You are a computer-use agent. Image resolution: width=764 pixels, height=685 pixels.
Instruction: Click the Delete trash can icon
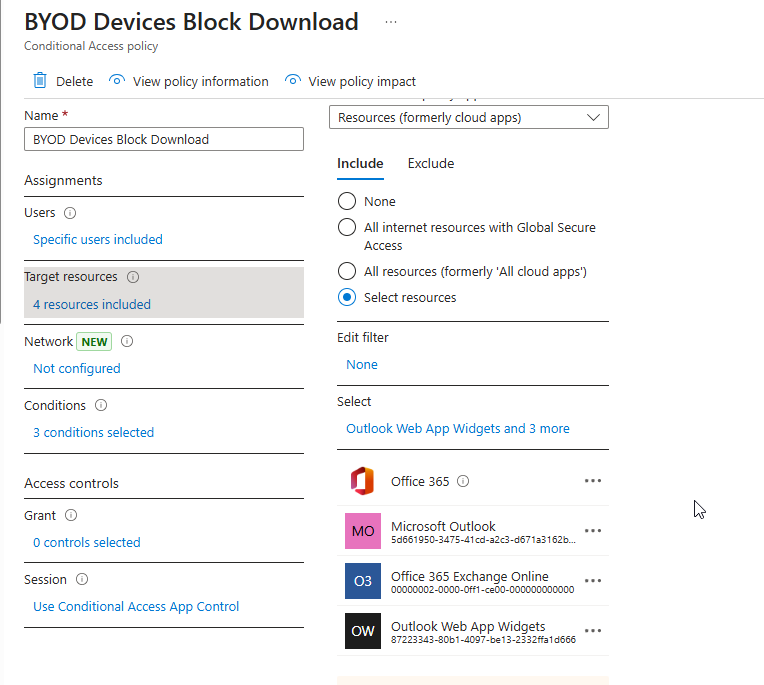(40, 81)
